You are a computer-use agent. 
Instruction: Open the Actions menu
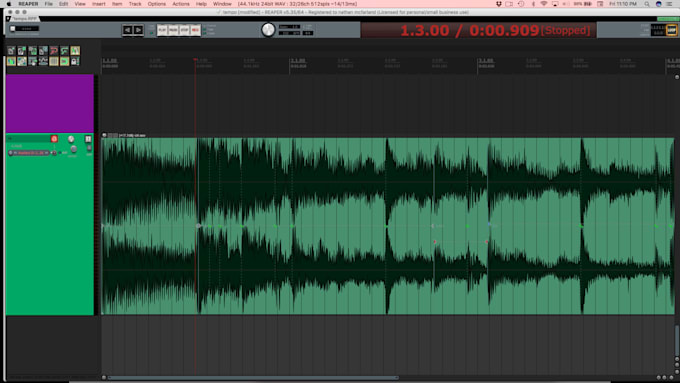pos(181,4)
